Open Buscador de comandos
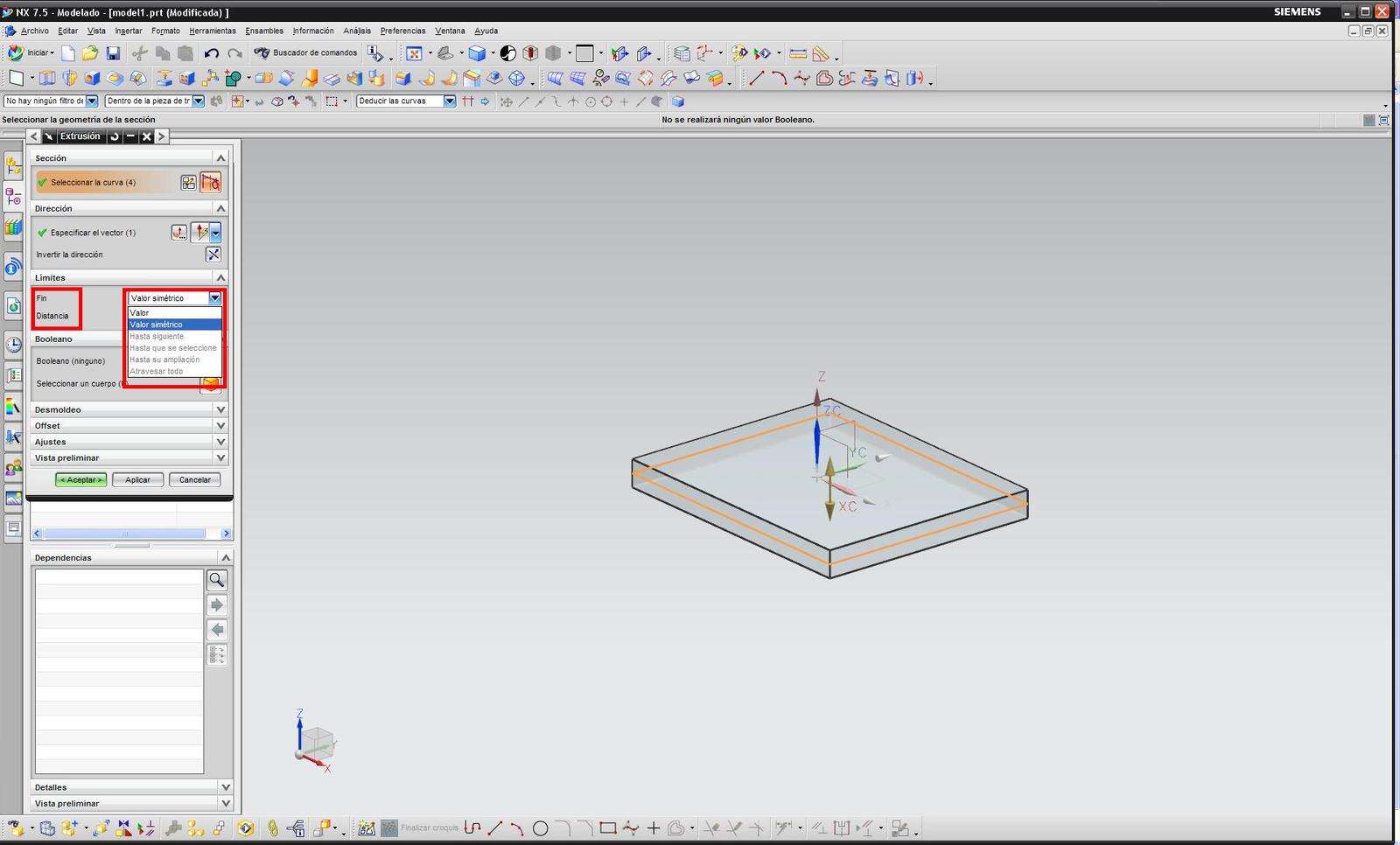 coord(305,52)
